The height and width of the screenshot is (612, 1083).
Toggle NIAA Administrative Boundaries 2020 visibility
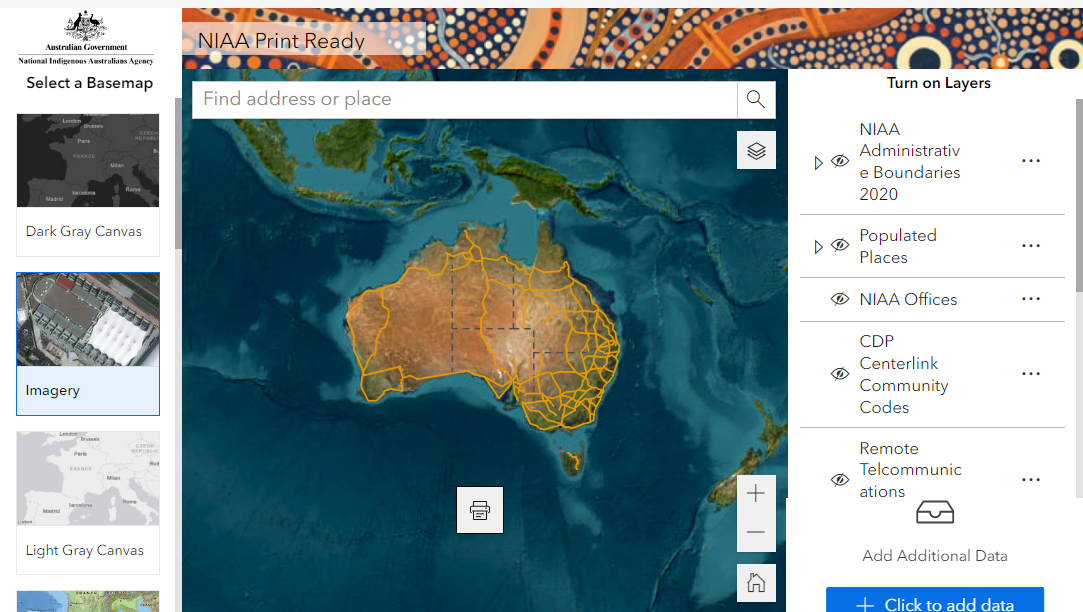(840, 161)
